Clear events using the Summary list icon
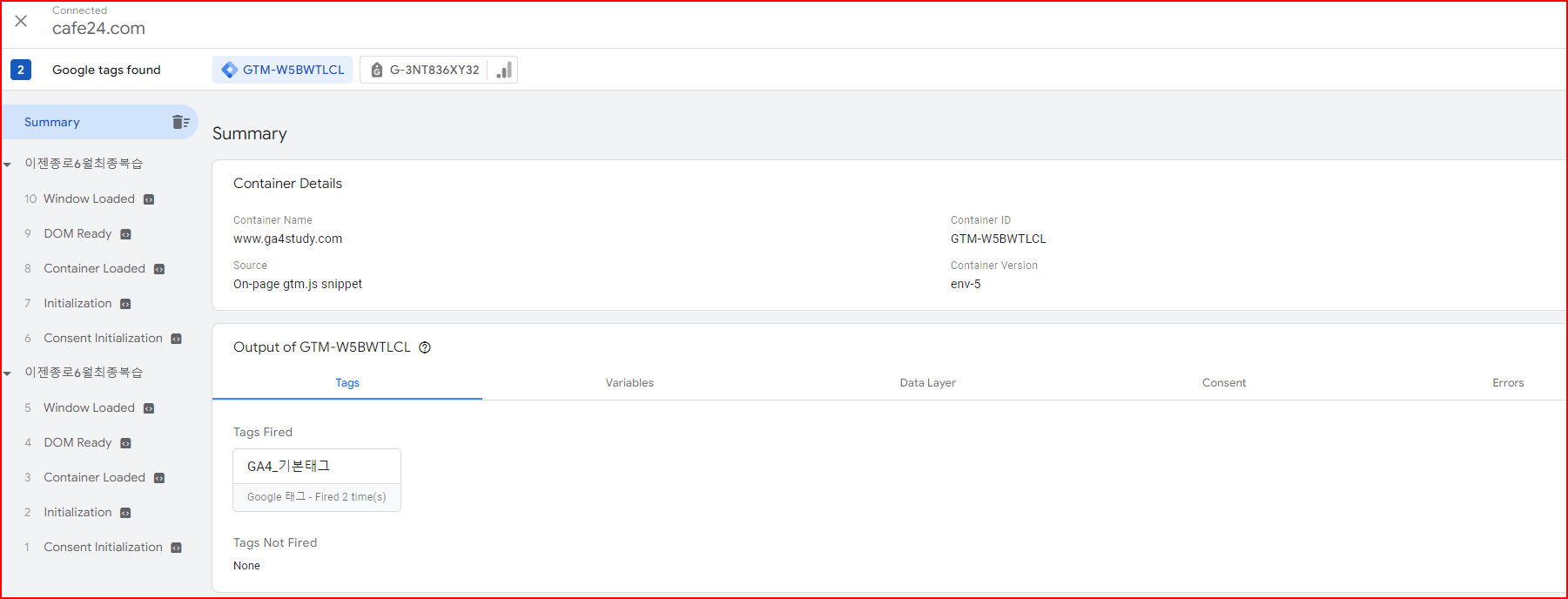The image size is (1568, 599). click(180, 122)
